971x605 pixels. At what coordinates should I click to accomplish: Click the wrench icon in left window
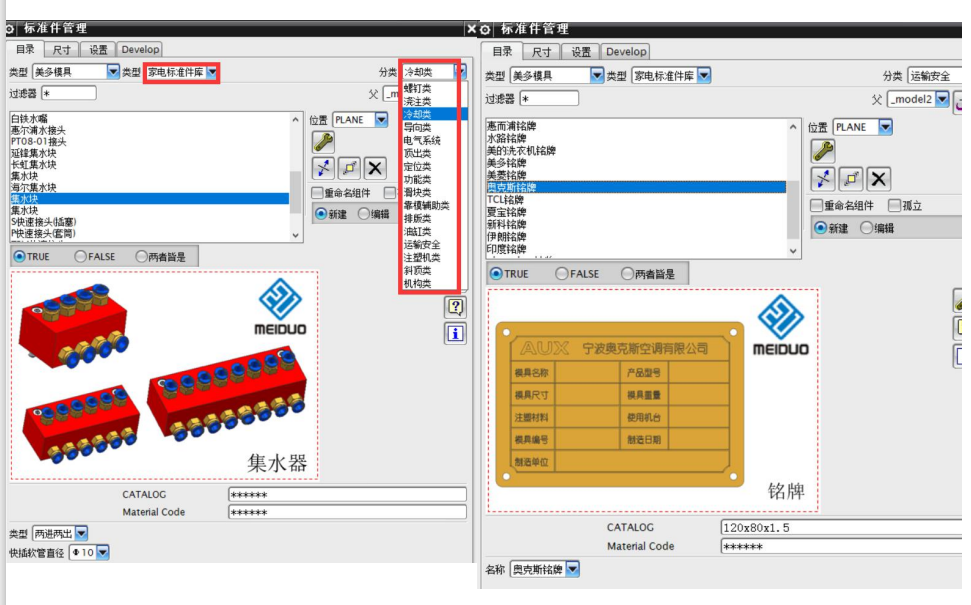click(323, 142)
